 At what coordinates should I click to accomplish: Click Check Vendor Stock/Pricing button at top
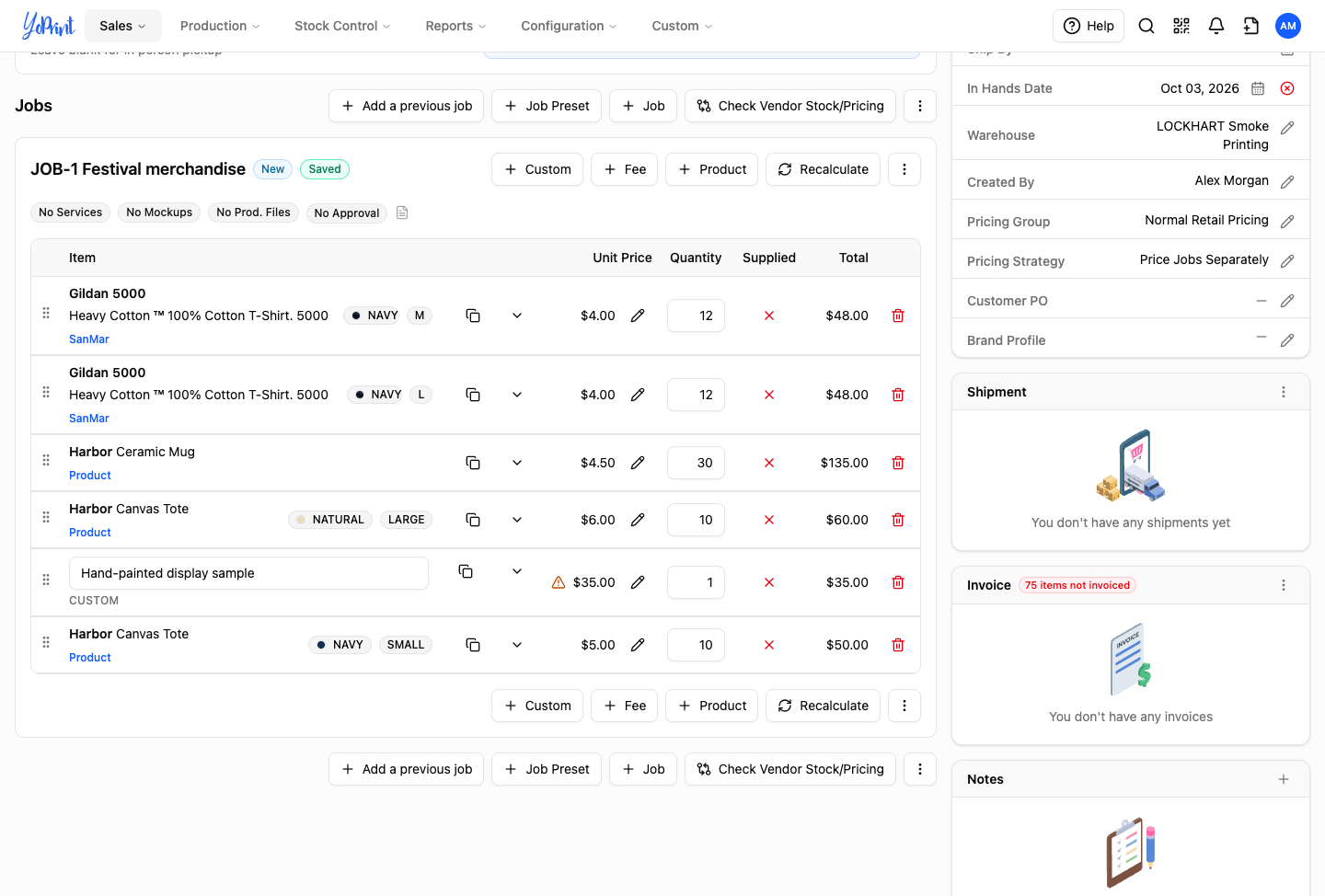click(x=790, y=106)
